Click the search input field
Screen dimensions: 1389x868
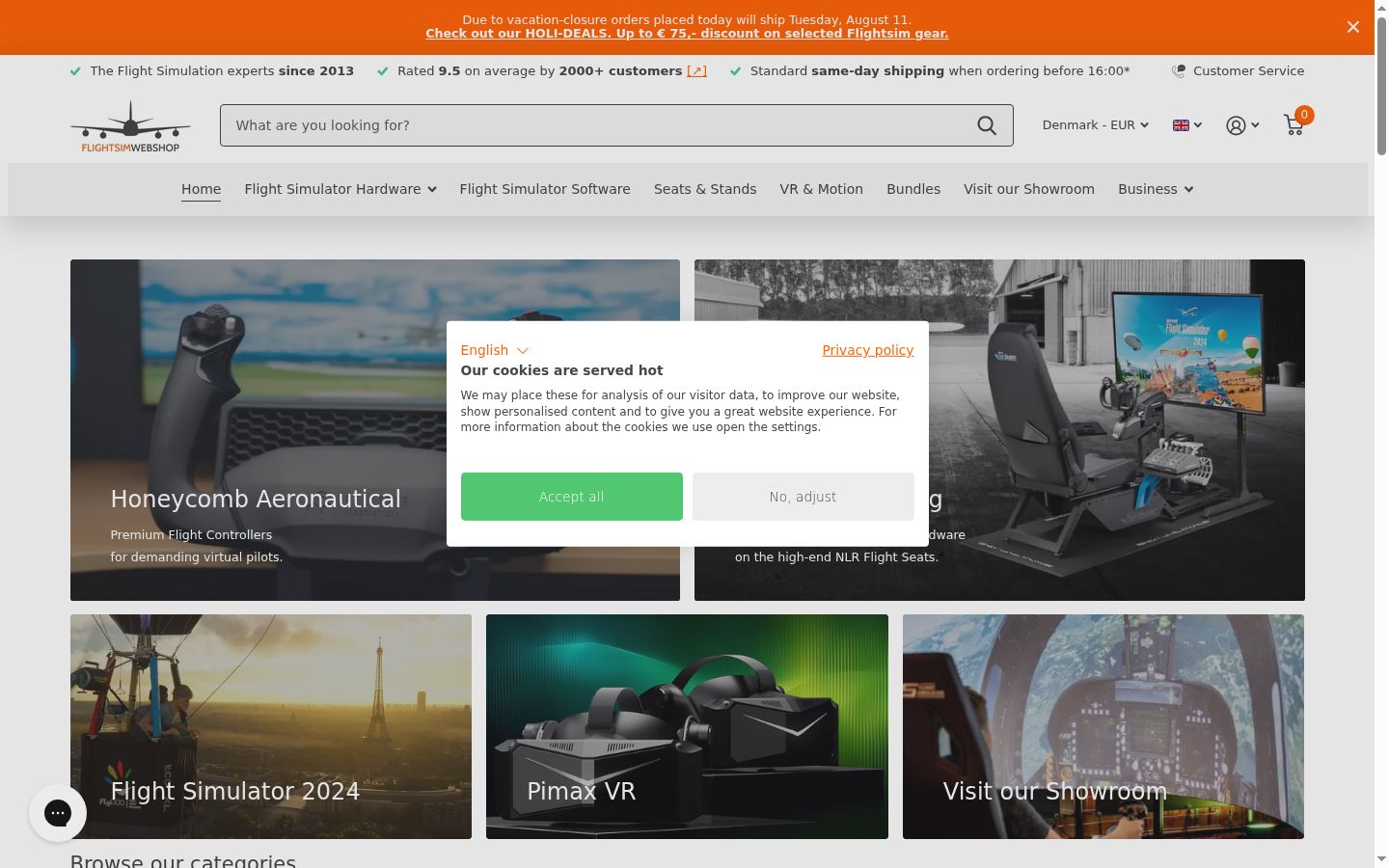pos(593,125)
